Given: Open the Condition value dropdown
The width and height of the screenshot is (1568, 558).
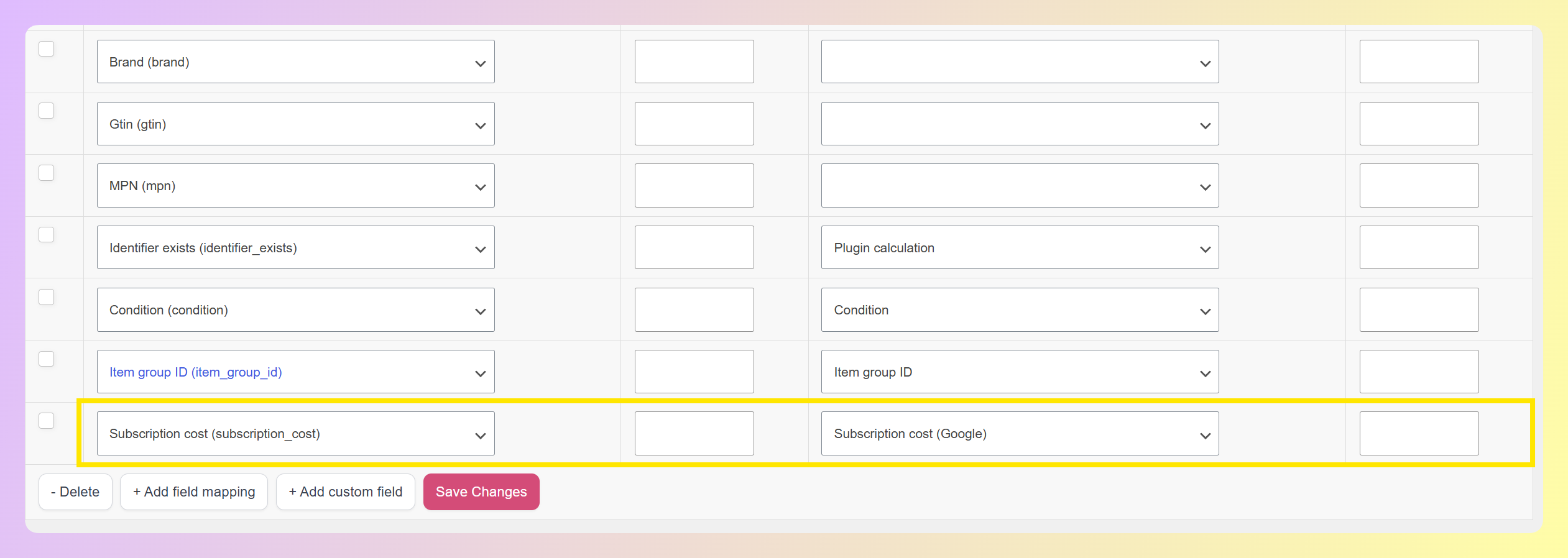Looking at the screenshot, I should [1020, 309].
